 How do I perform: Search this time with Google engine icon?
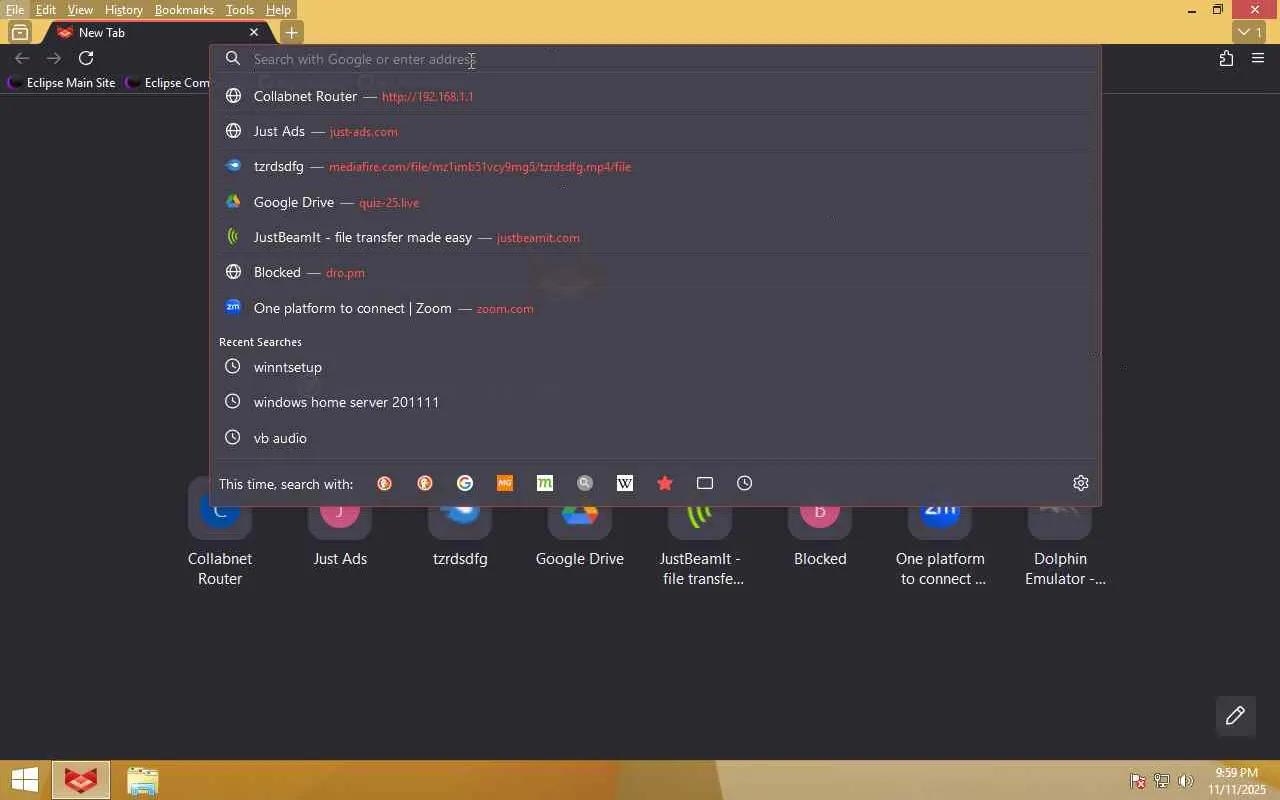(x=465, y=483)
